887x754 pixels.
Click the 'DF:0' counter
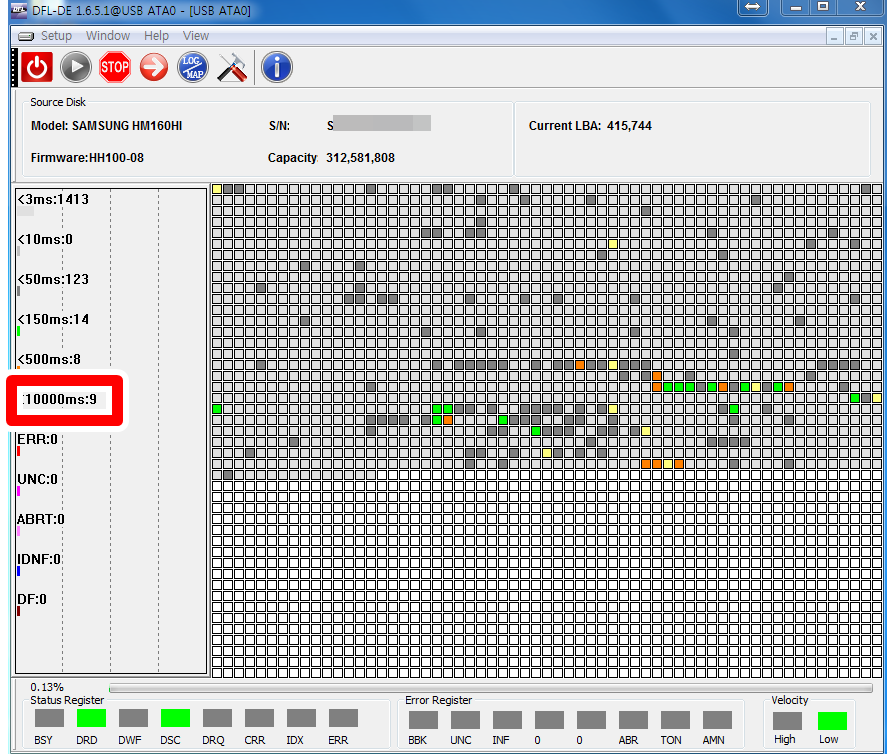[x=32, y=600]
